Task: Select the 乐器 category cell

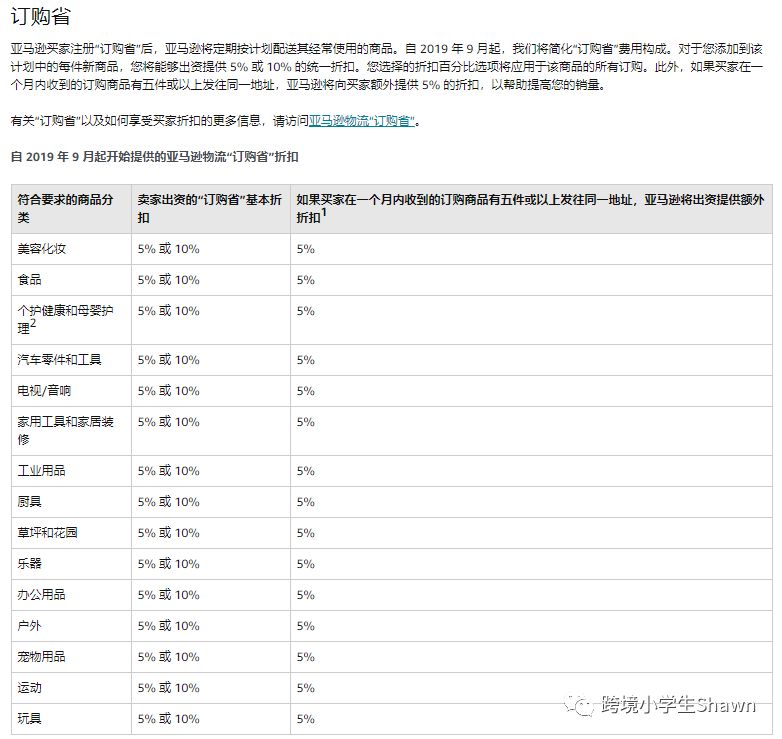Action: tap(71, 563)
